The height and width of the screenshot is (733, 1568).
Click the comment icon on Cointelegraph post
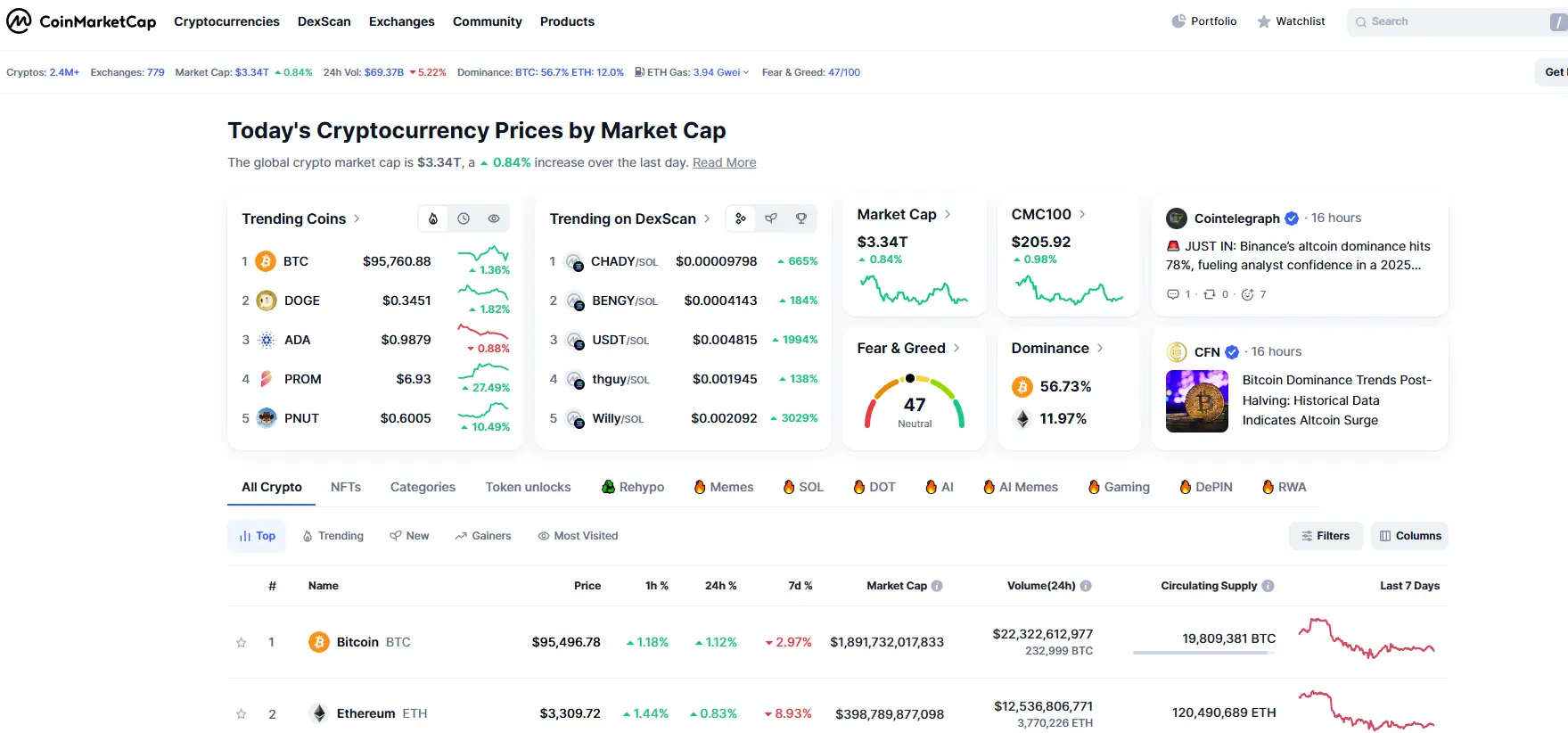pyautogui.click(x=1173, y=294)
